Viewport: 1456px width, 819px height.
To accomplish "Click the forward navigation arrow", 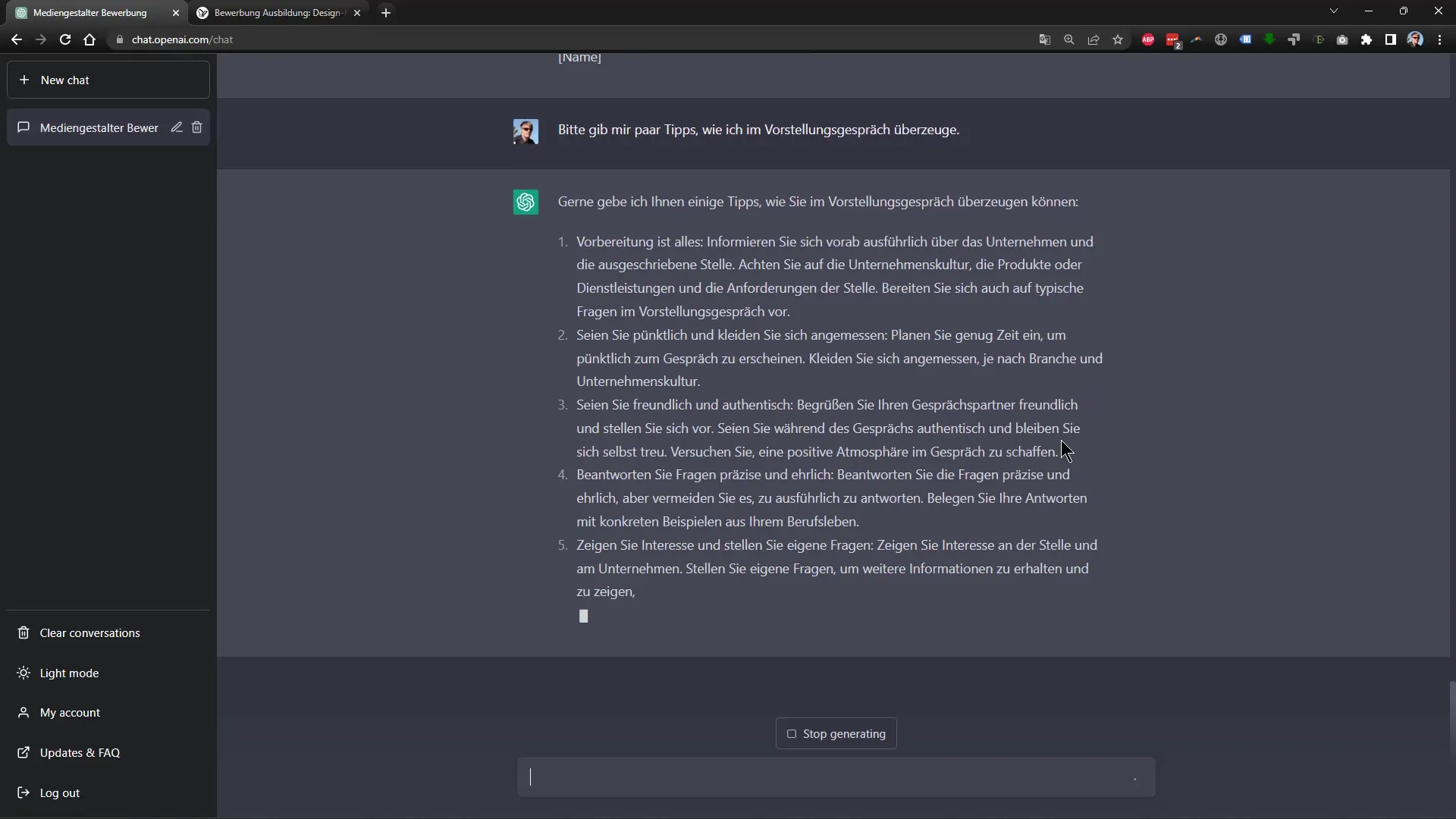I will click(x=41, y=39).
